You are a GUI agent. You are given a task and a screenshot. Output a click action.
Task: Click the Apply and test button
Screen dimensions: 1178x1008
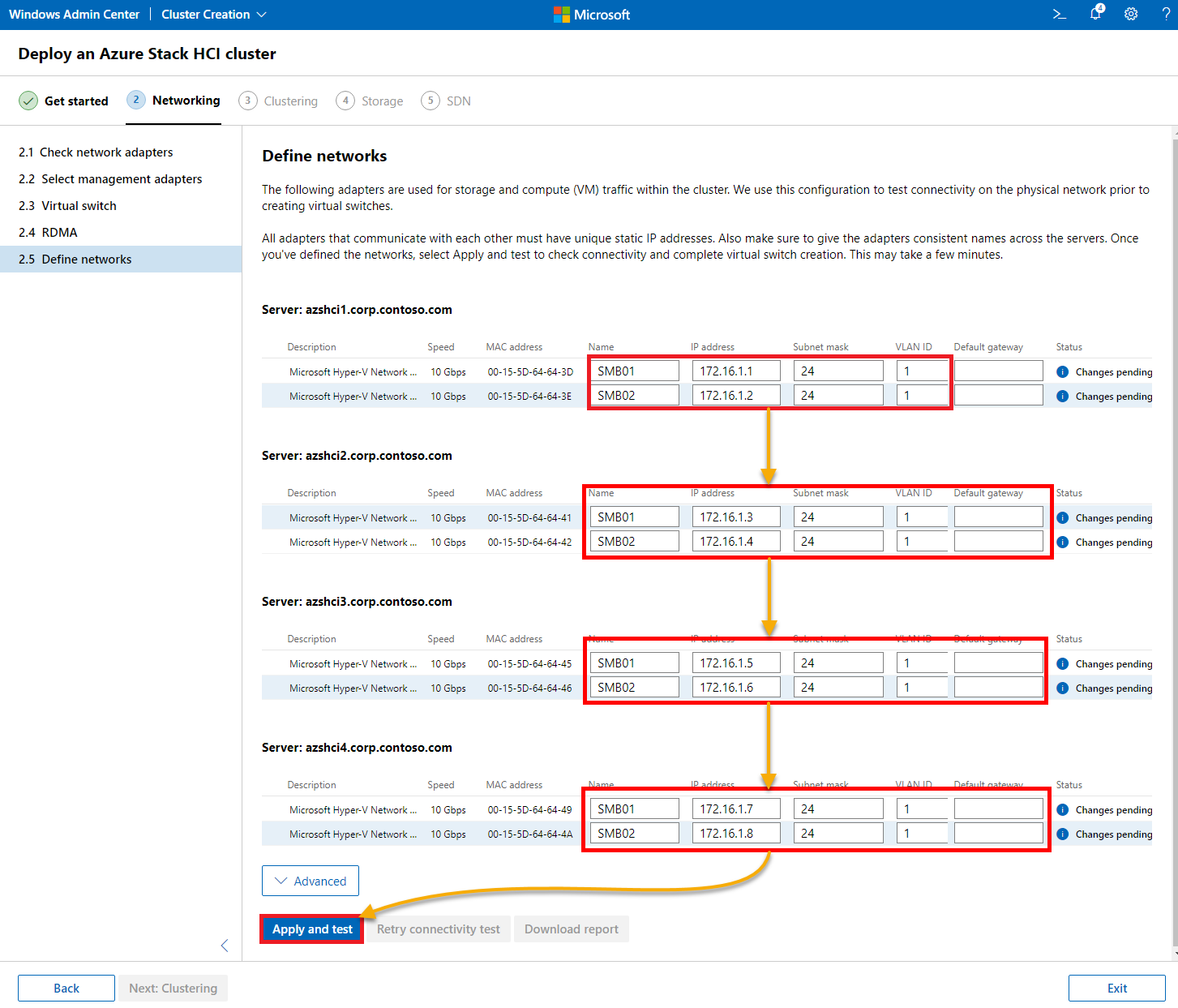[x=312, y=929]
